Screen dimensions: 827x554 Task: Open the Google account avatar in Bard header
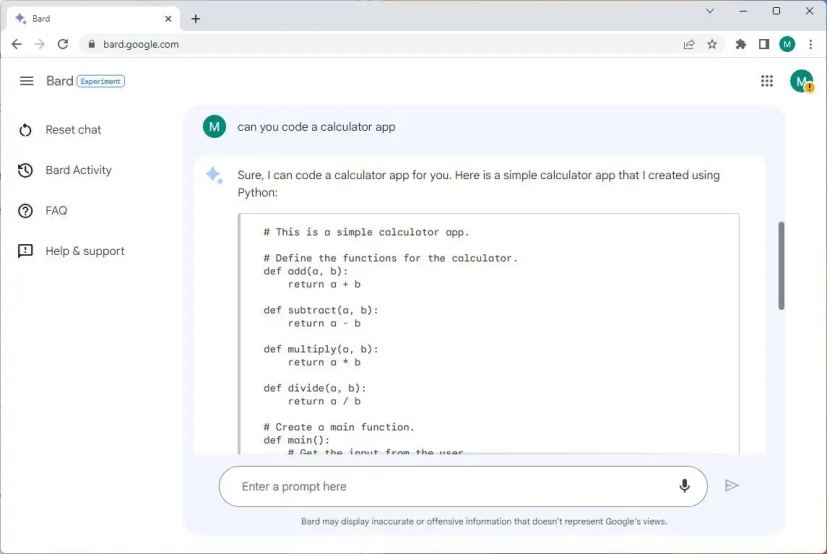tap(802, 81)
